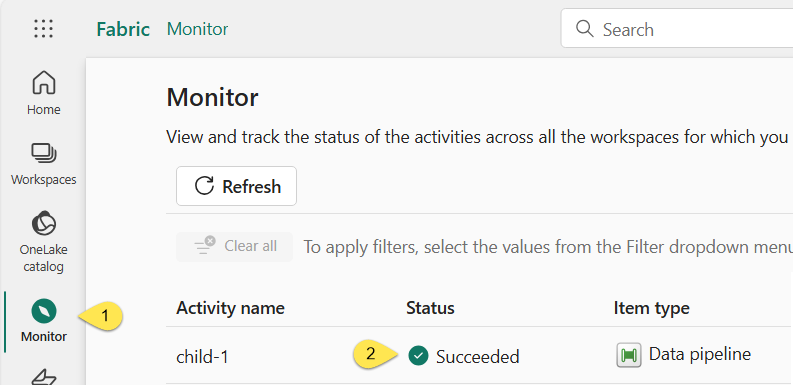Focus the Search input field

[677, 28]
